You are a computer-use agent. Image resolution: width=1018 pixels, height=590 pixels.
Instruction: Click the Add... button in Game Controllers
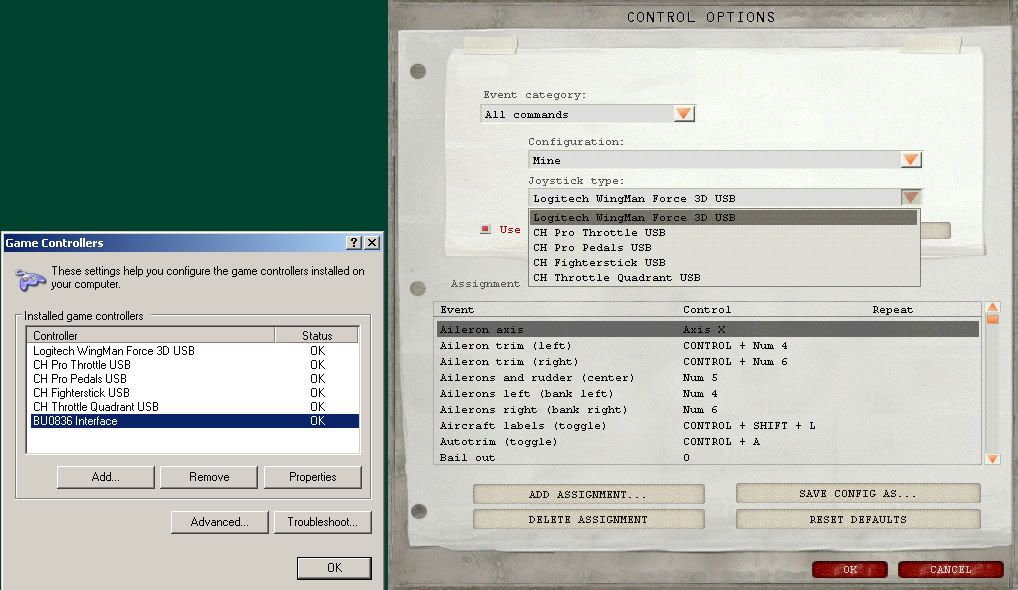pyautogui.click(x=105, y=477)
